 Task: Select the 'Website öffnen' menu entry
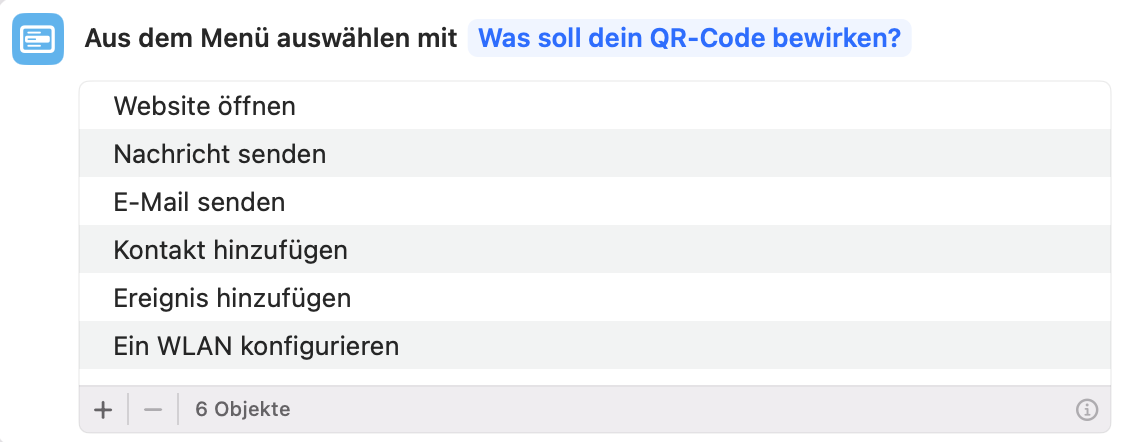pyautogui.click(x=594, y=106)
